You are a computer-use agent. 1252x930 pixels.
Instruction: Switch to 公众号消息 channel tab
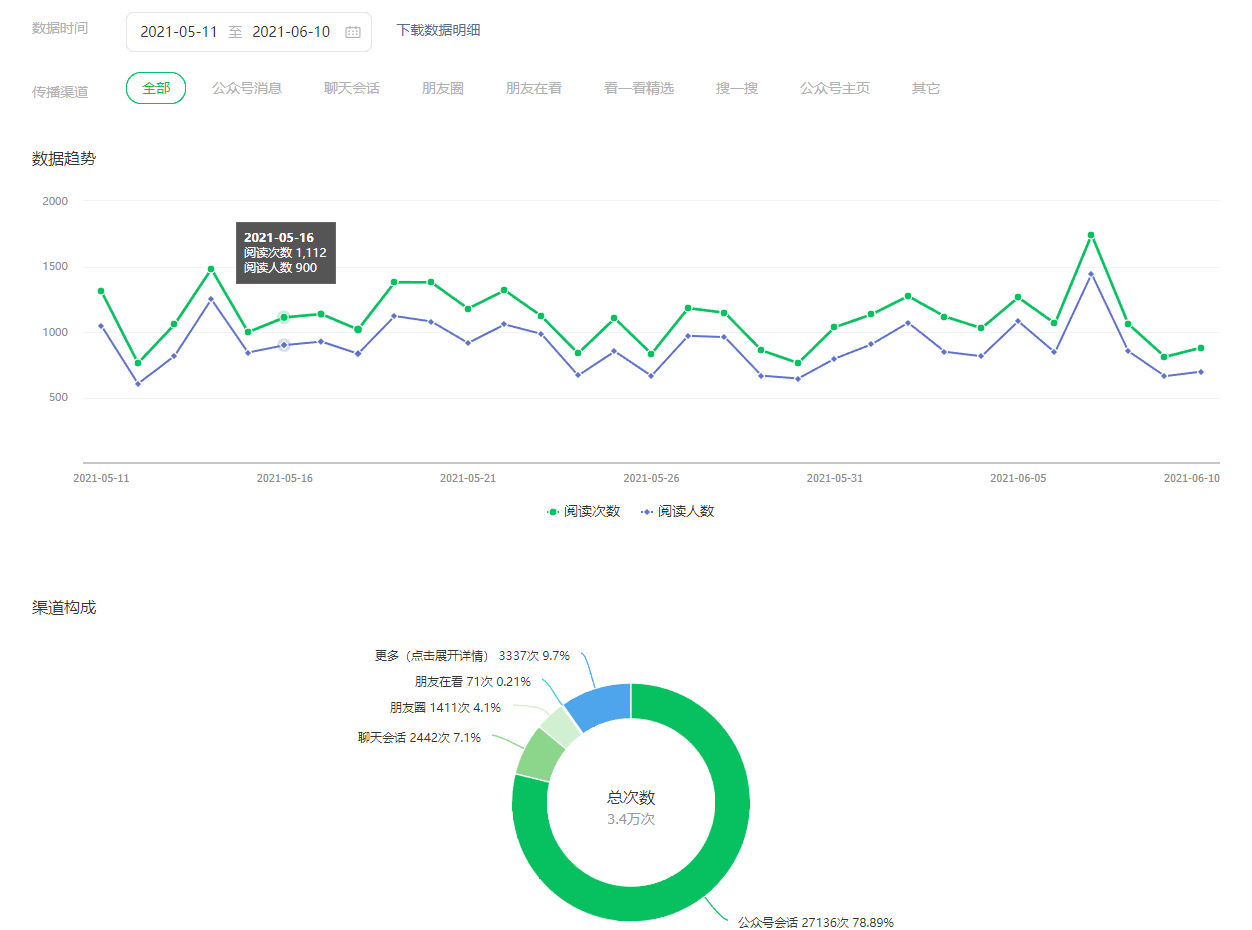[247, 88]
